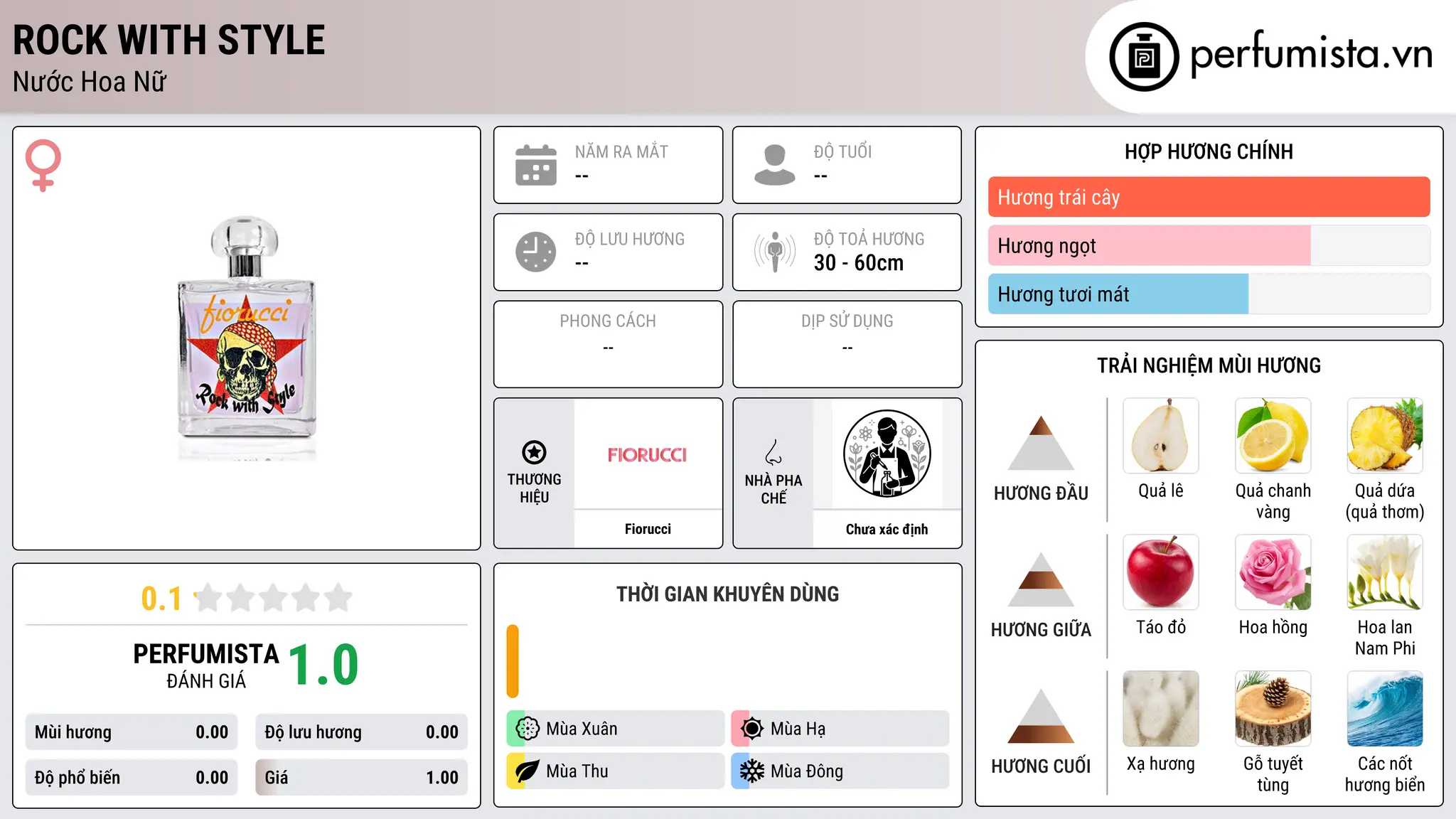This screenshot has height=819, width=1456.
Task: Click the PHONG CÁCH card
Action: pyautogui.click(x=609, y=344)
